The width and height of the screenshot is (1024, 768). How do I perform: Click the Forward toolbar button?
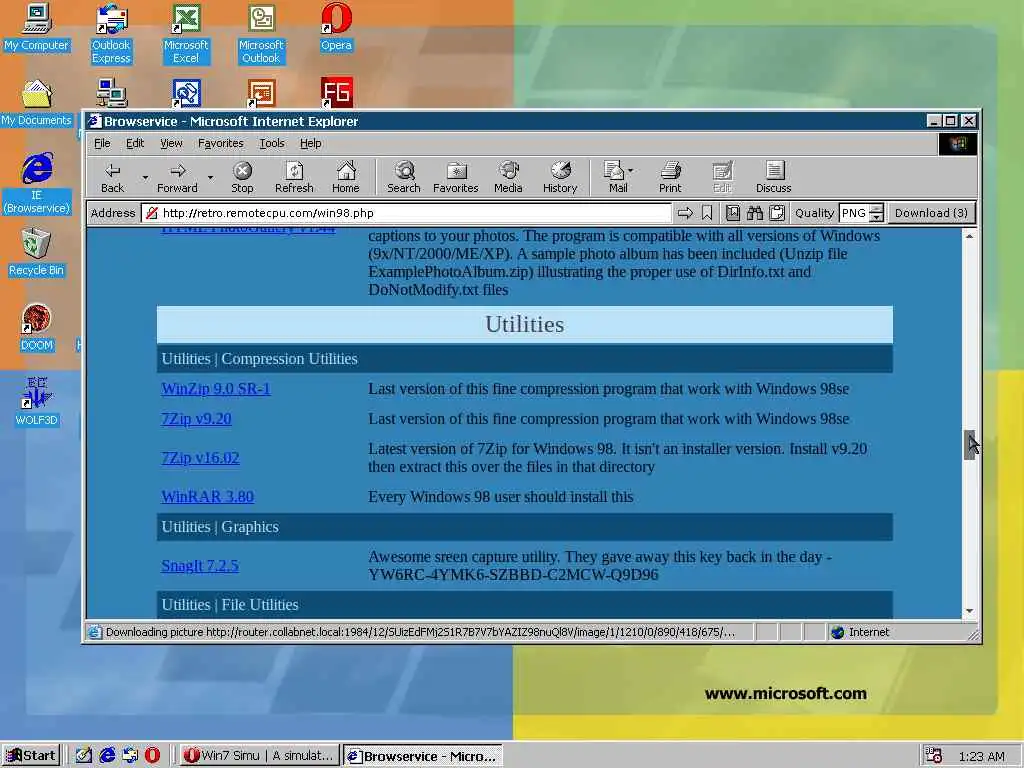click(177, 178)
